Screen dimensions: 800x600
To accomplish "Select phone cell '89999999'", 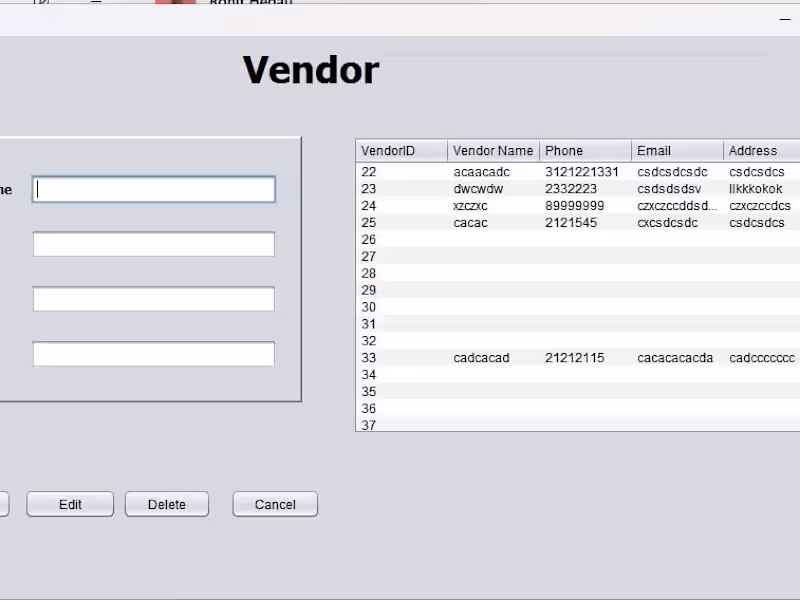I will 585,206.
